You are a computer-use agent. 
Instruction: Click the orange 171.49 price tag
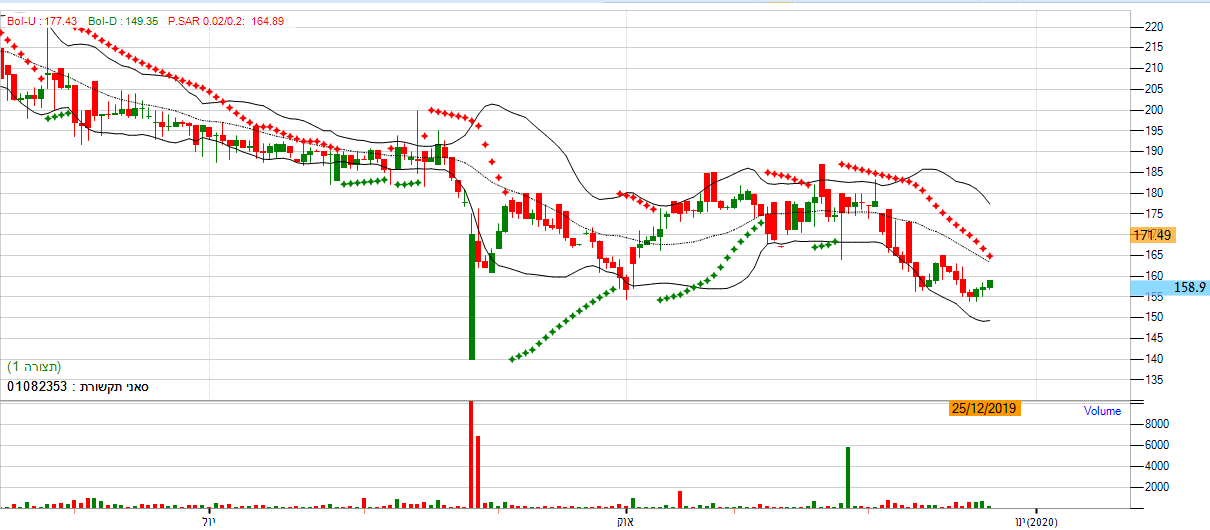(1152, 235)
